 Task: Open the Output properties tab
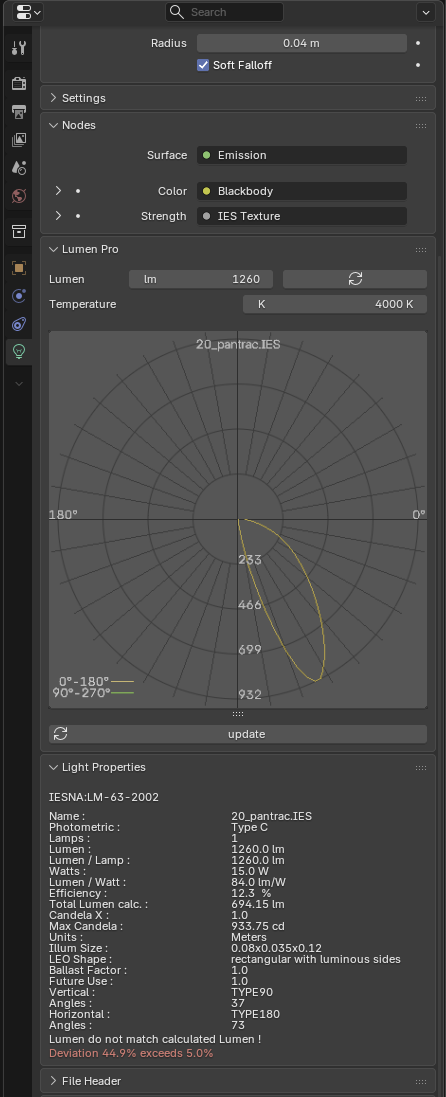coord(19,112)
